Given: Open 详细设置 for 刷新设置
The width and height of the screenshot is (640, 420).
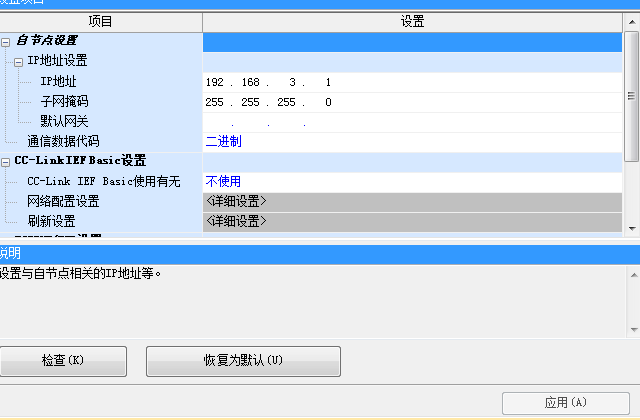Looking at the screenshot, I should point(410,221).
